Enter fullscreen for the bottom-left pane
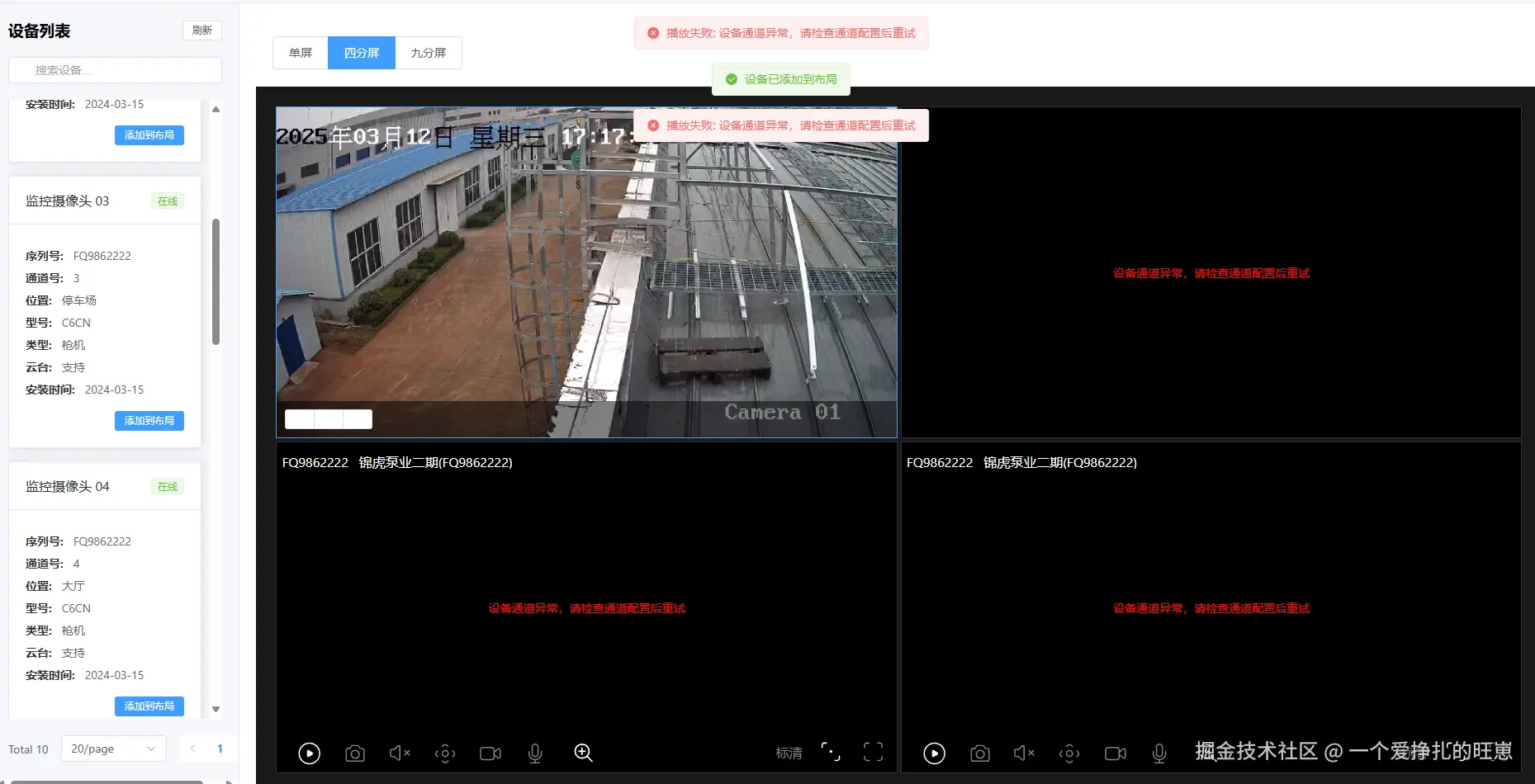This screenshot has height=784, width=1535. click(x=873, y=752)
